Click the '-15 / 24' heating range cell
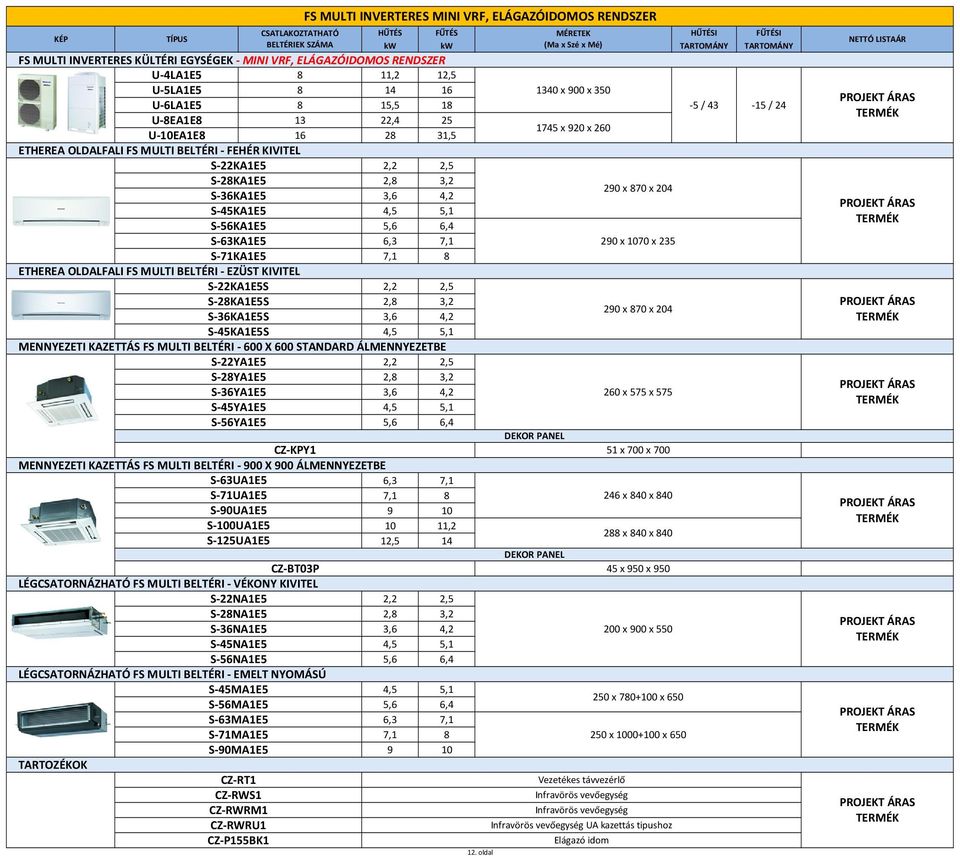 click(769, 105)
